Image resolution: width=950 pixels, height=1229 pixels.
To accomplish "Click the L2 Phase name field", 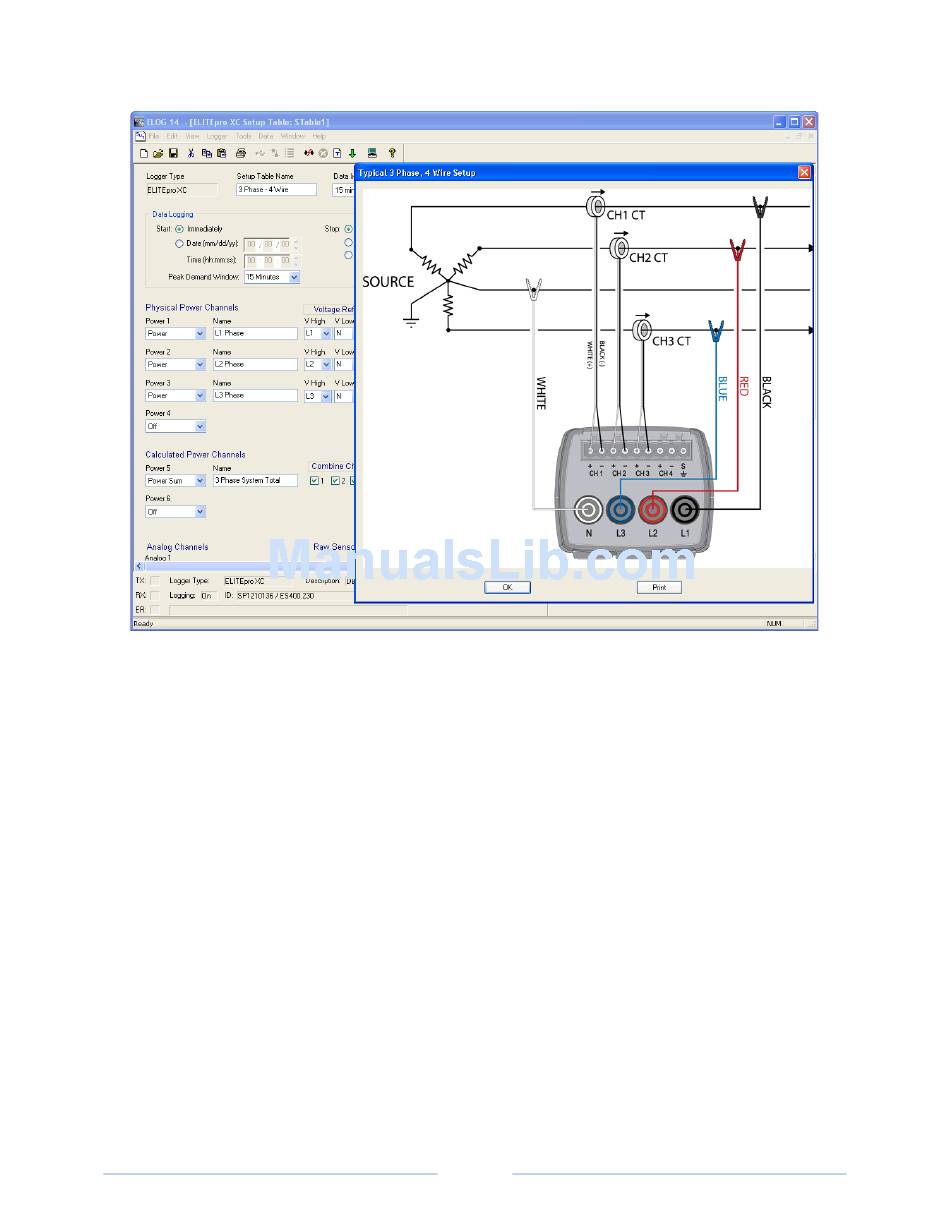I will (255, 364).
